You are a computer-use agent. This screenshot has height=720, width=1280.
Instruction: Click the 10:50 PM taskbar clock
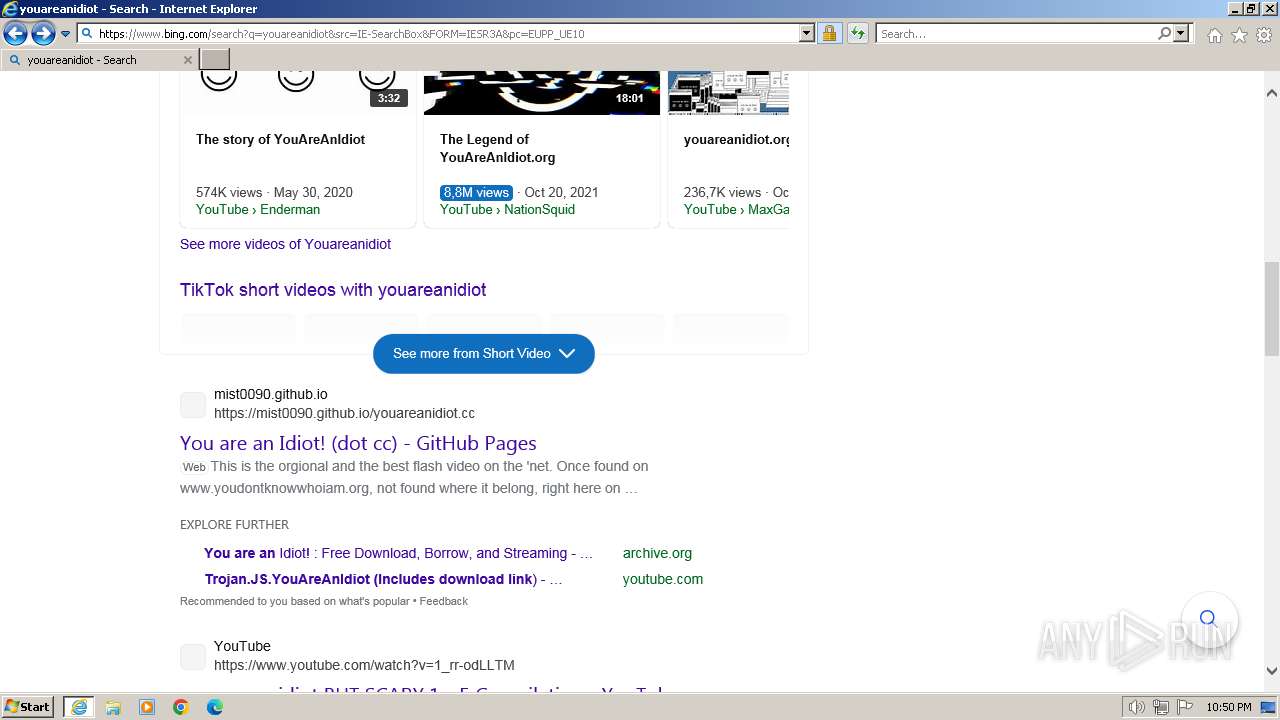coord(1229,707)
